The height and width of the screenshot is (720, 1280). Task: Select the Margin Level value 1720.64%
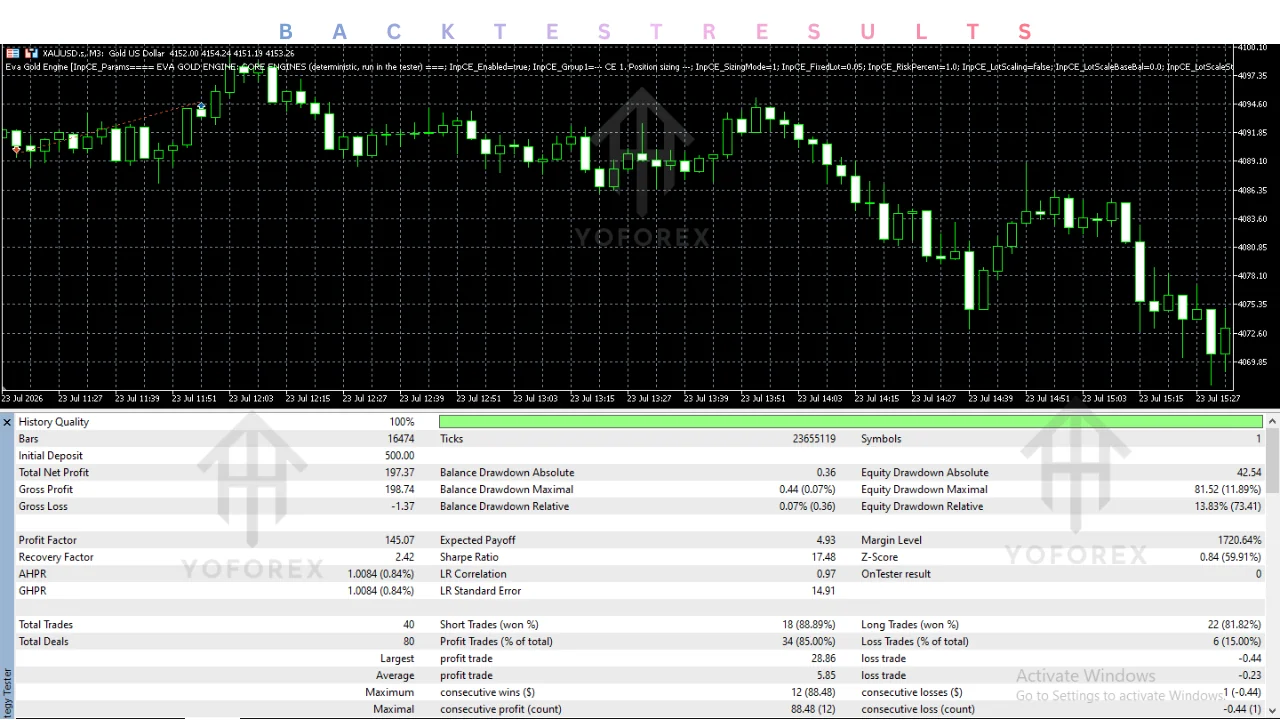[1240, 540]
